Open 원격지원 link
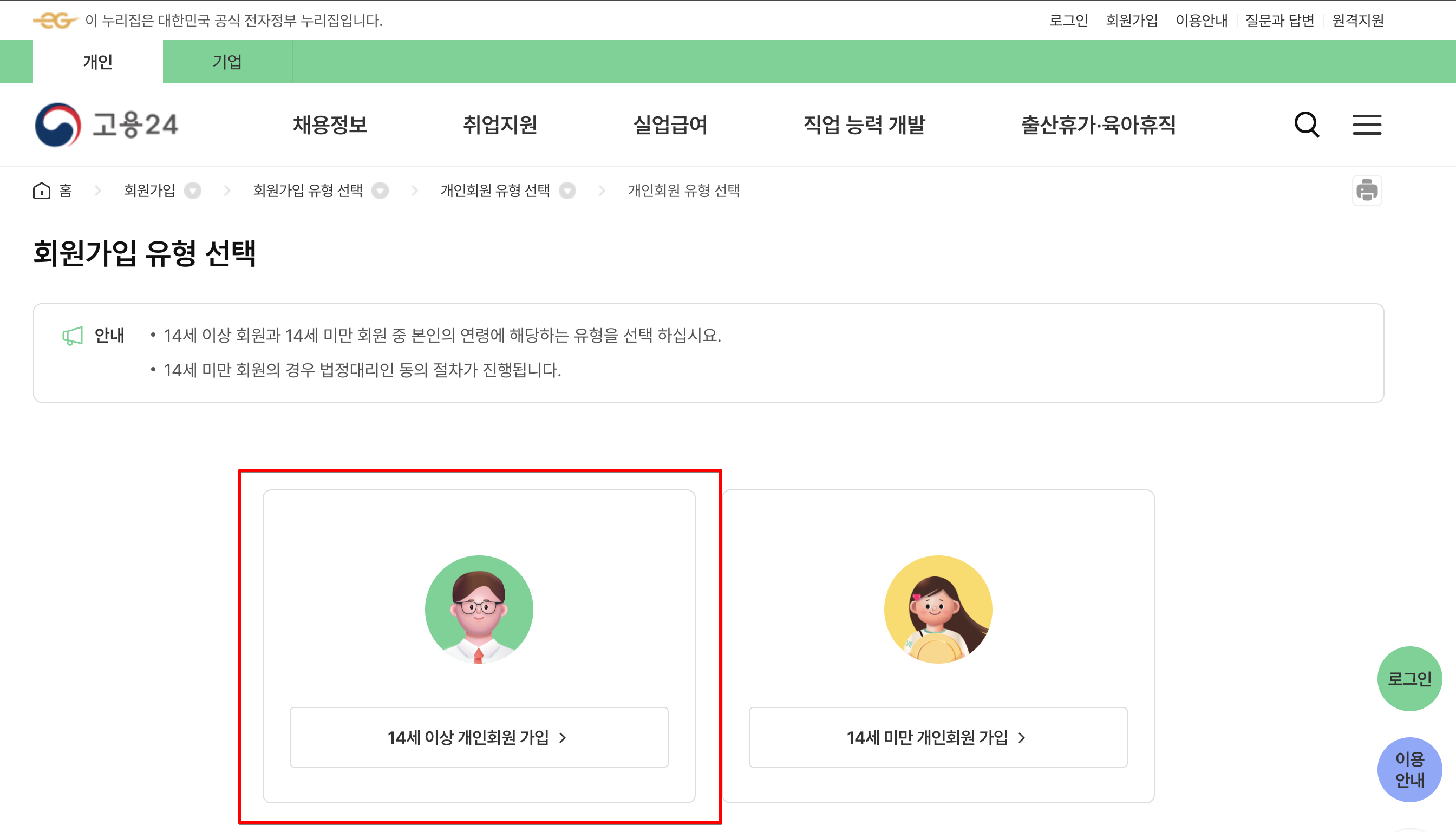 pyautogui.click(x=1357, y=21)
